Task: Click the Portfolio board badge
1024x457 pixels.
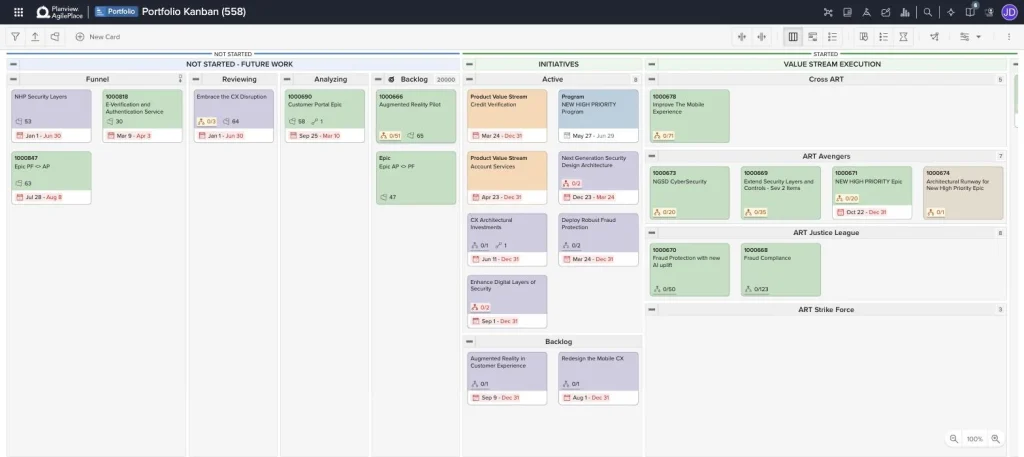Action: coord(116,12)
